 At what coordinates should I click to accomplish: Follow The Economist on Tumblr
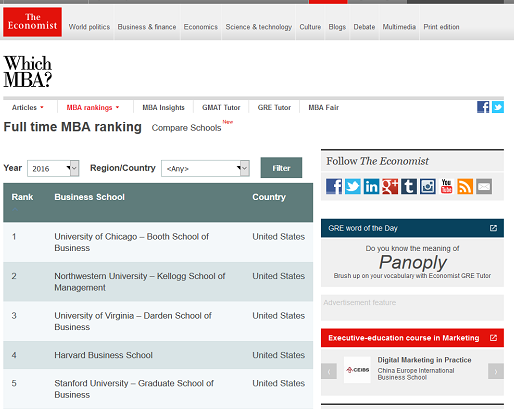pos(409,186)
